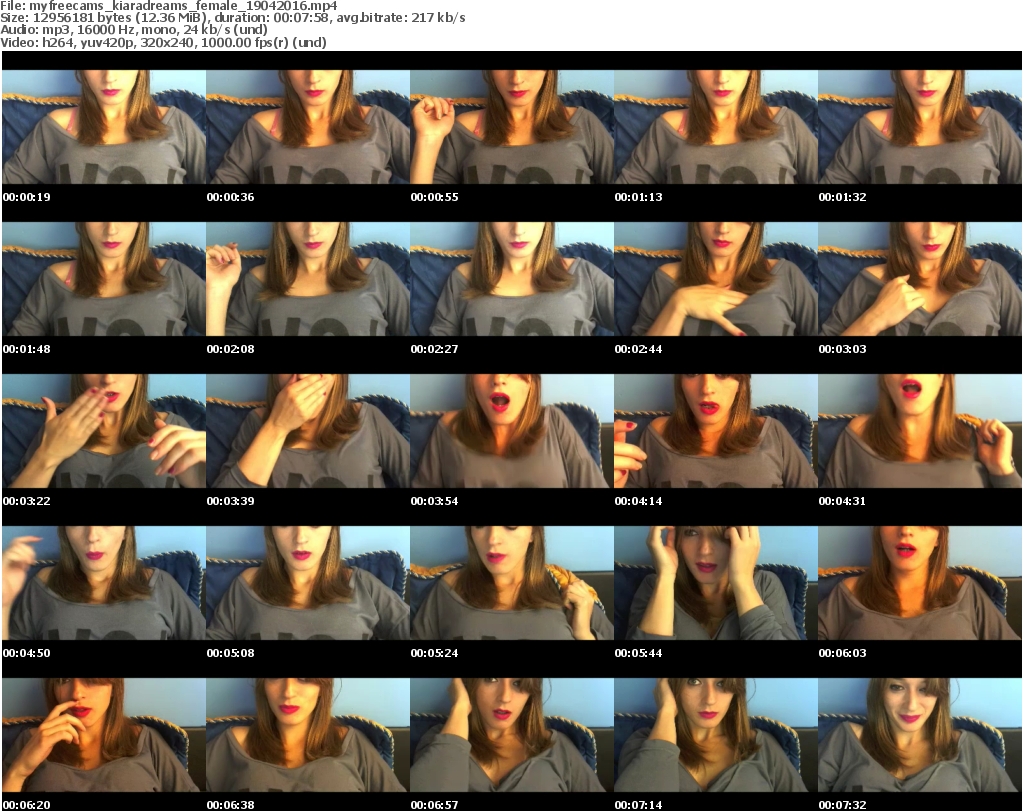Click the timestamp text 00:03:54
This screenshot has width=1024, height=811.
click(434, 501)
